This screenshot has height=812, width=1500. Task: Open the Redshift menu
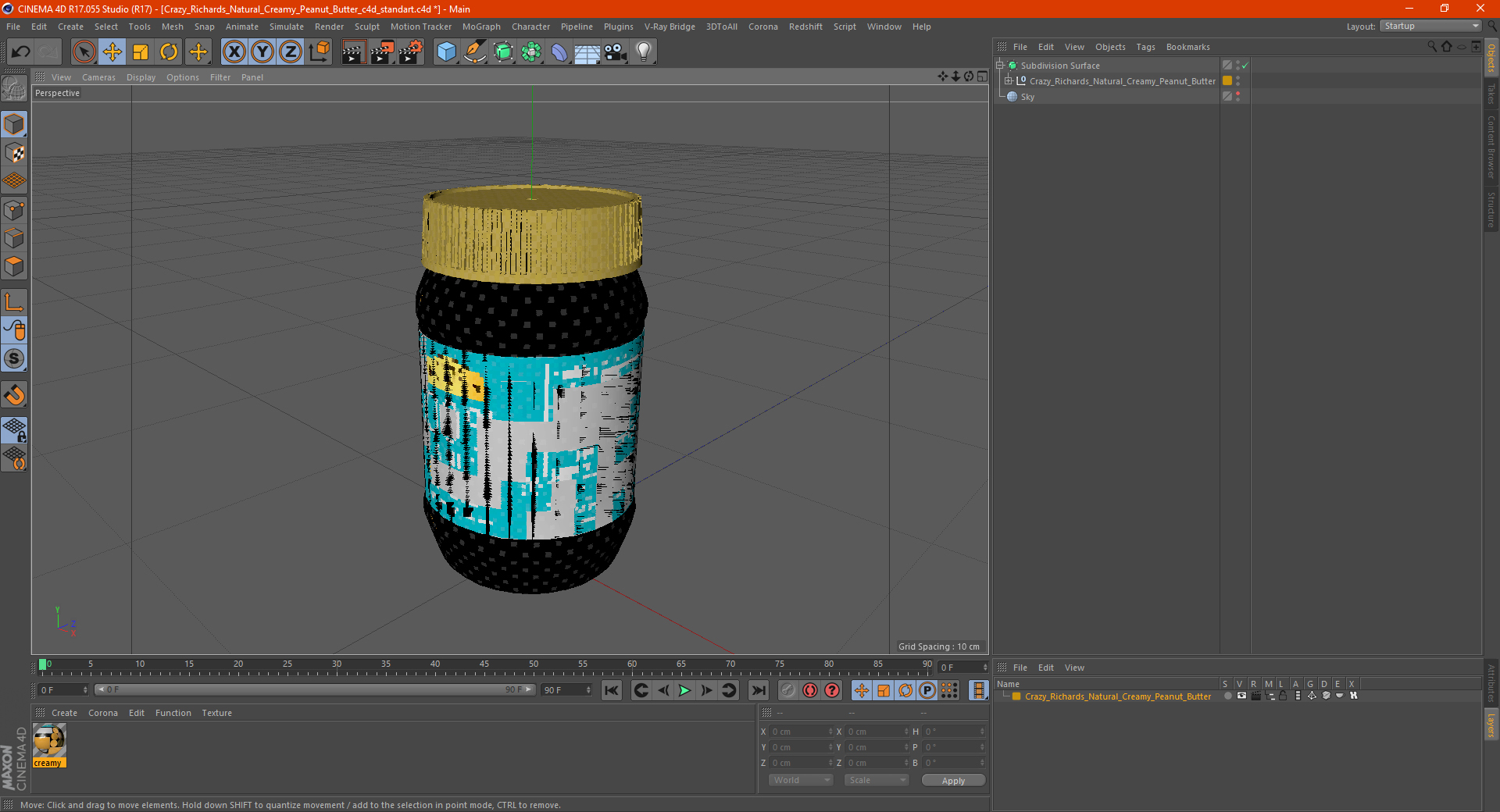tap(805, 27)
